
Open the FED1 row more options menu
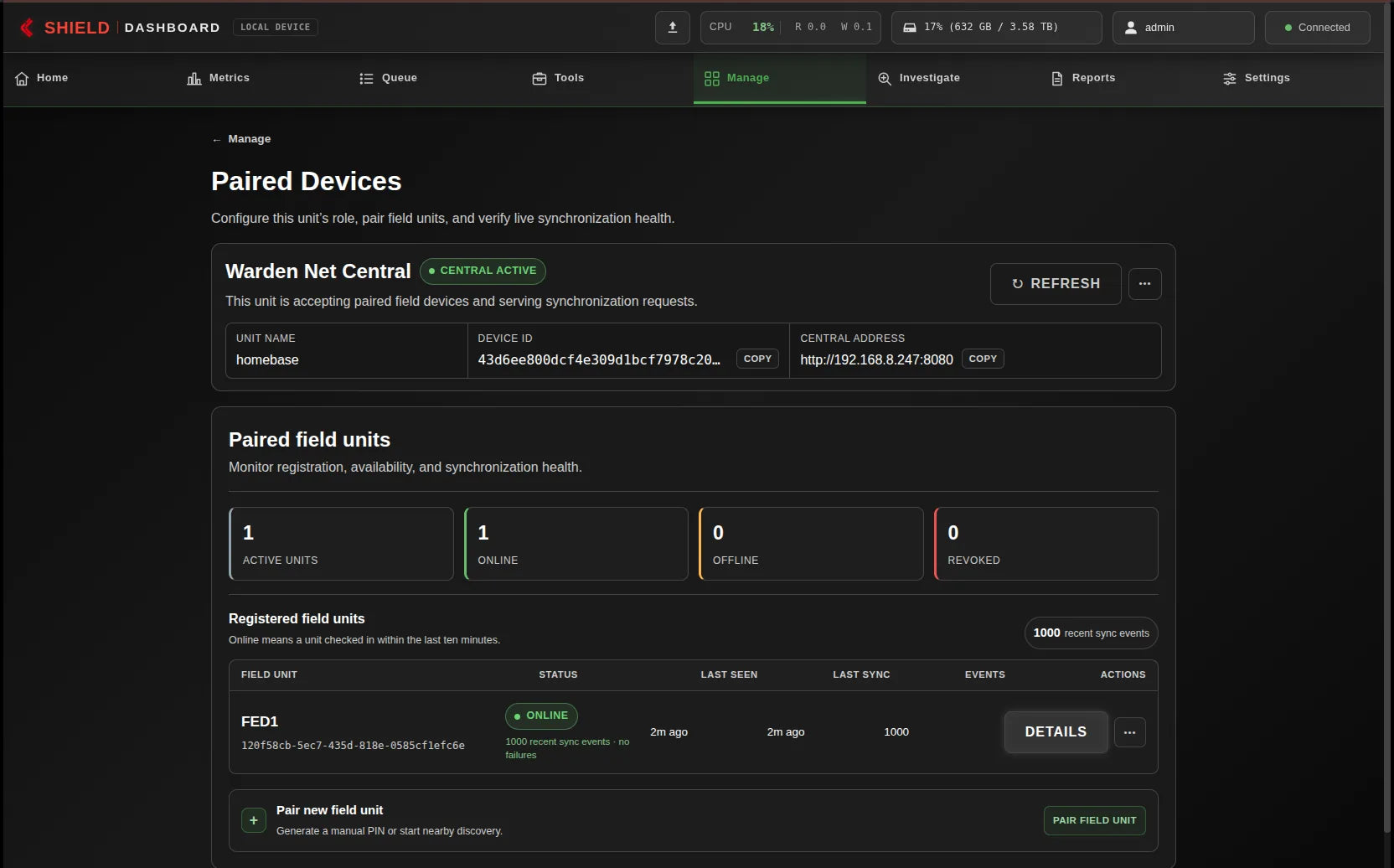click(x=1129, y=732)
